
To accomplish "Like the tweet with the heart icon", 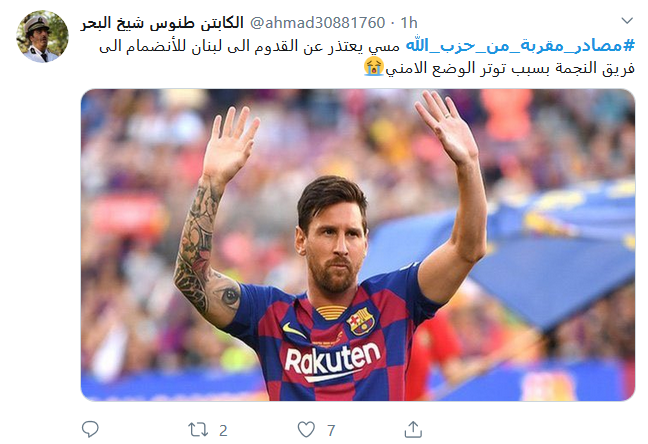I will coord(306,430).
